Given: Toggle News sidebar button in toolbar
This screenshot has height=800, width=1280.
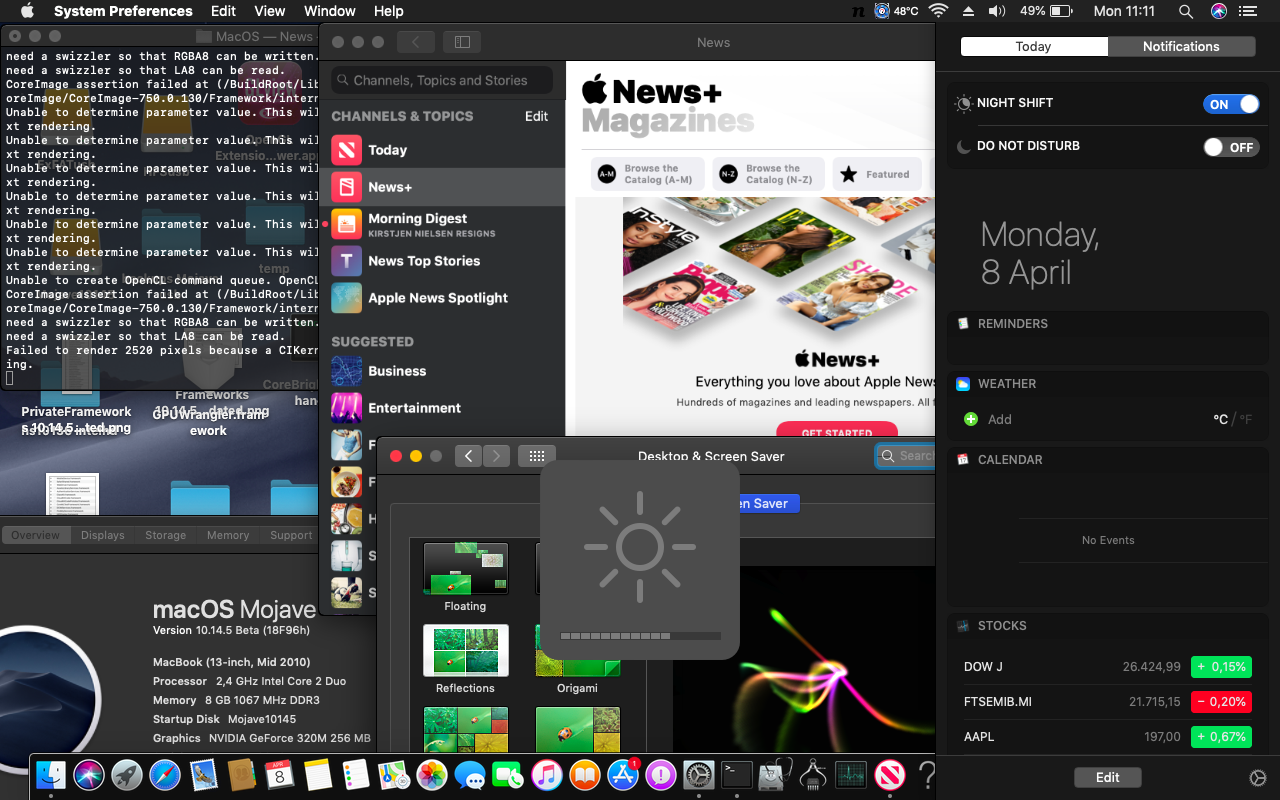Looking at the screenshot, I should click(x=462, y=42).
